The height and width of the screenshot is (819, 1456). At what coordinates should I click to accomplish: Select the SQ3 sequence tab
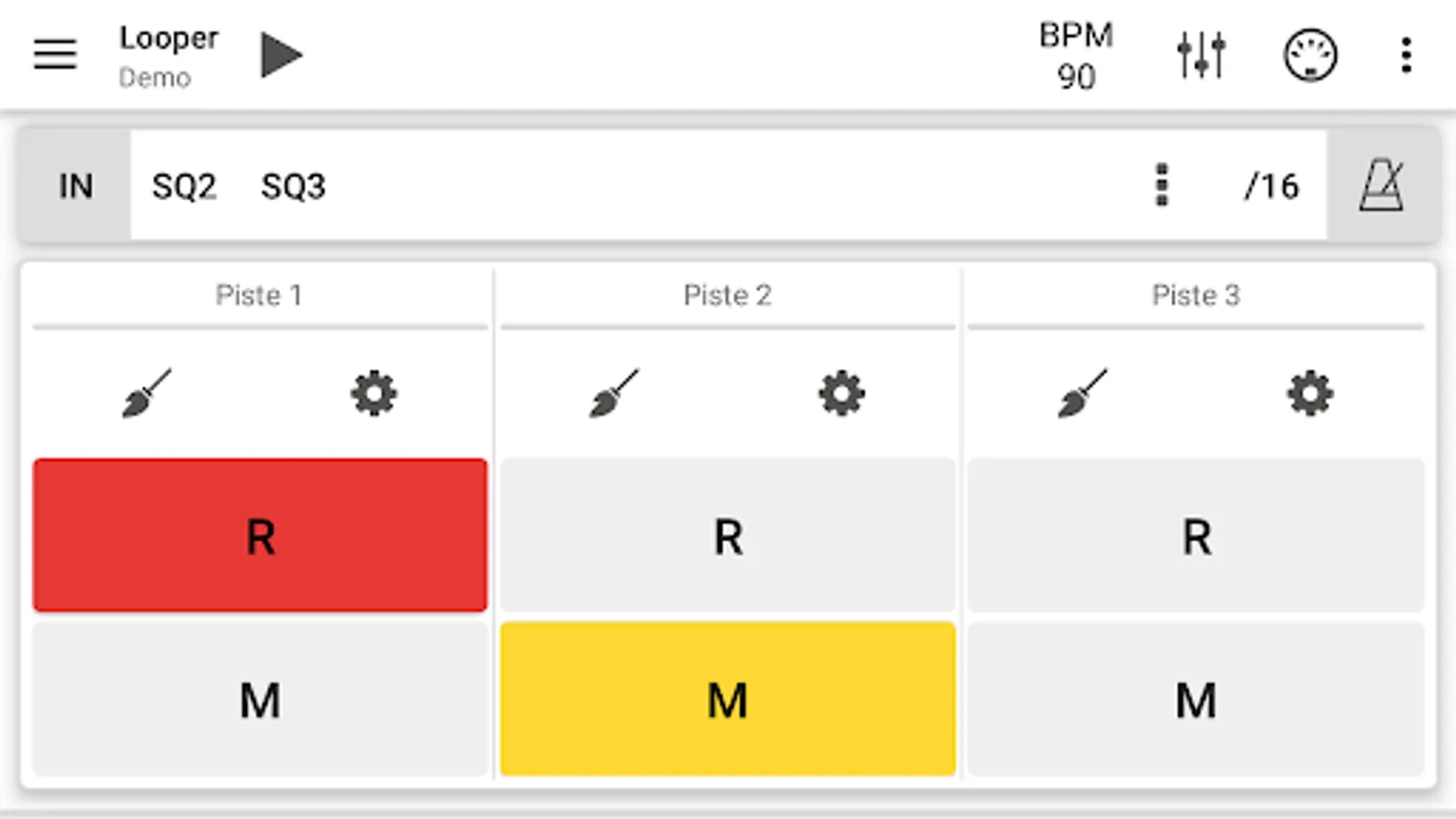point(293,187)
